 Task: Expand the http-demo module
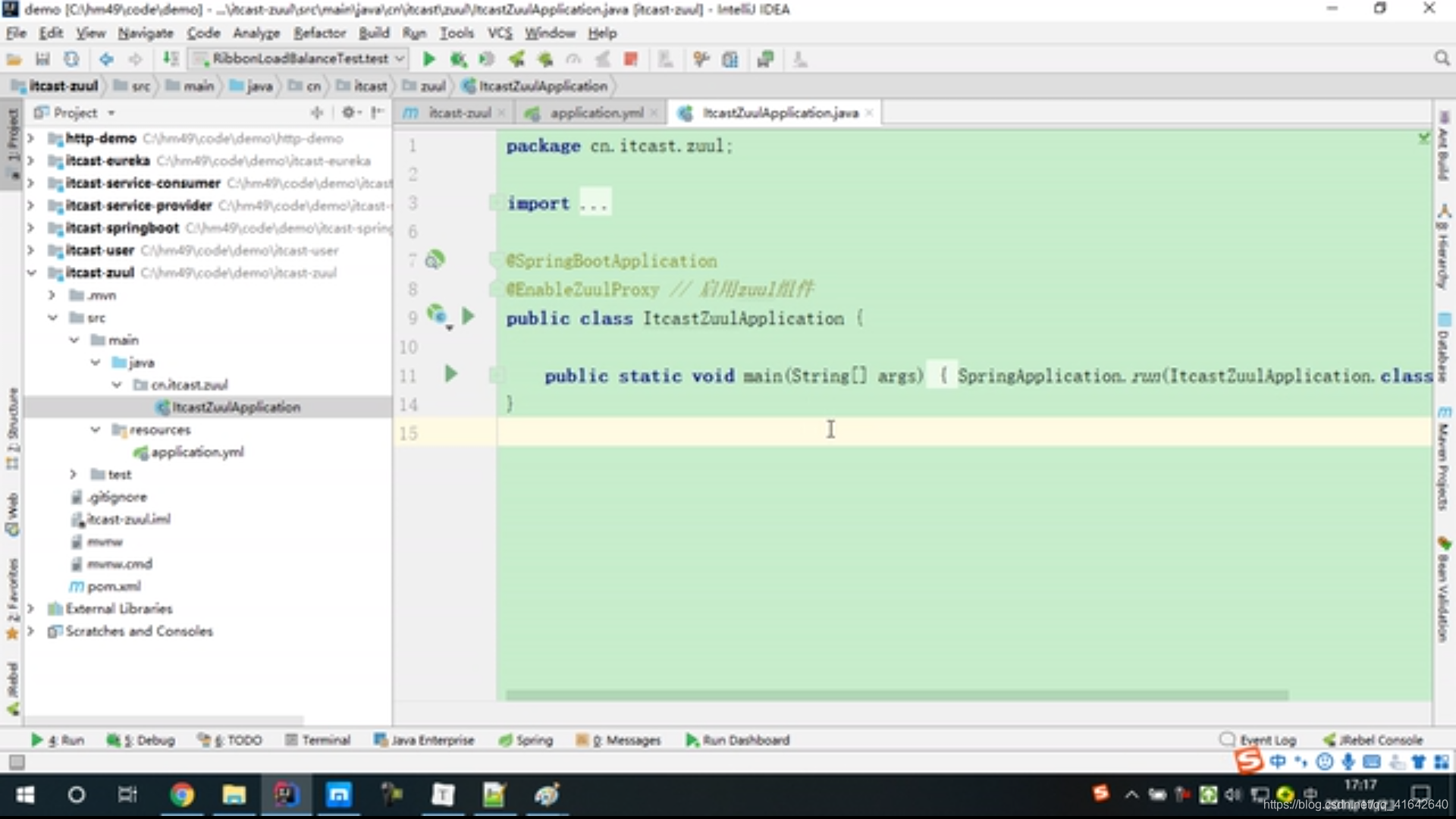pyautogui.click(x=30, y=138)
